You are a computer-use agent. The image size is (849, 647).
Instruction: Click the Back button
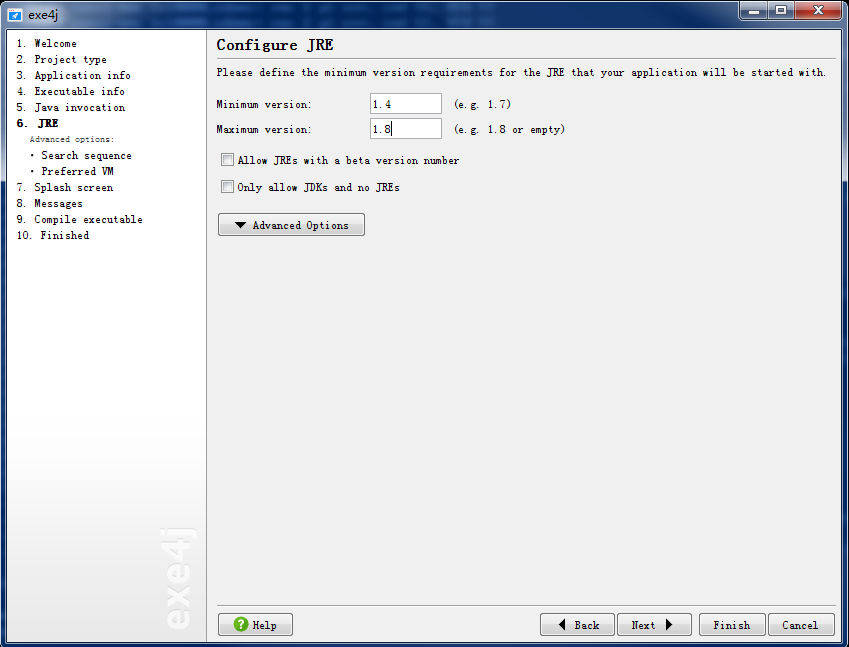pos(577,625)
